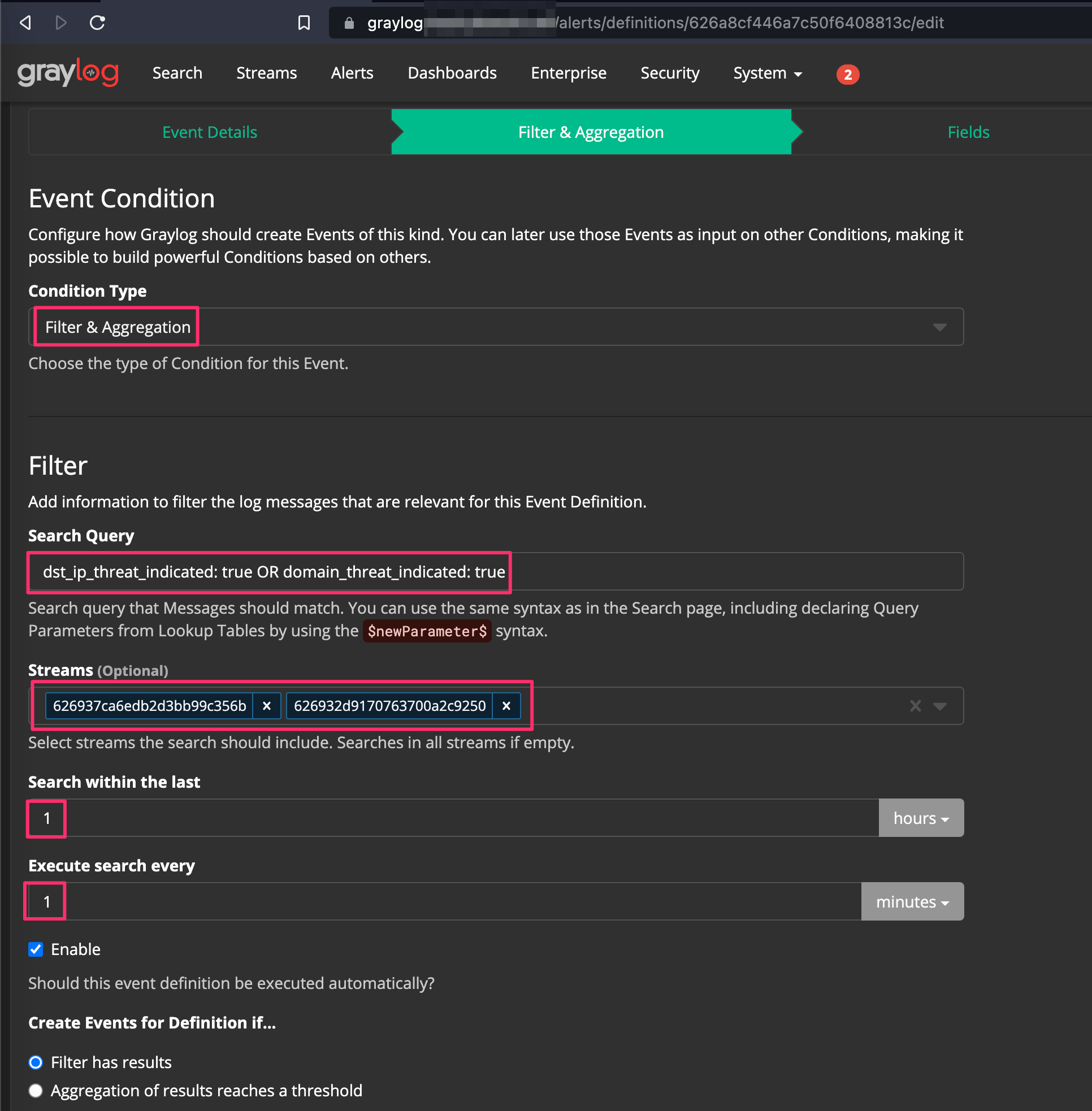Open the hours time unit dropdown
The width and height of the screenshot is (1092, 1111).
point(920,818)
